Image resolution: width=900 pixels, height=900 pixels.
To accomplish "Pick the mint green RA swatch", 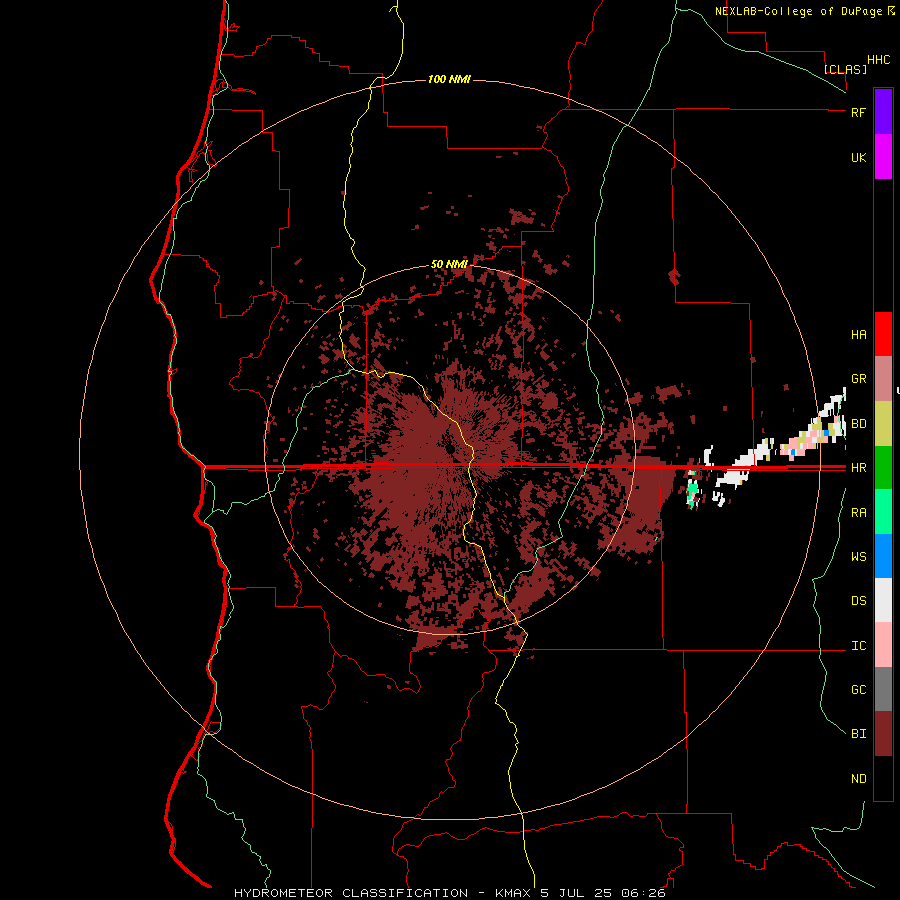I will [883, 512].
